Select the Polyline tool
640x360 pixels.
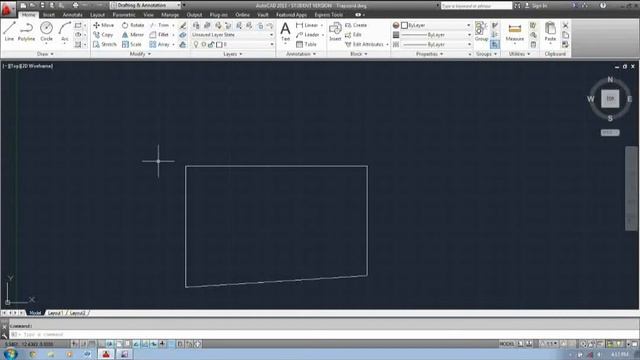tap(26, 31)
